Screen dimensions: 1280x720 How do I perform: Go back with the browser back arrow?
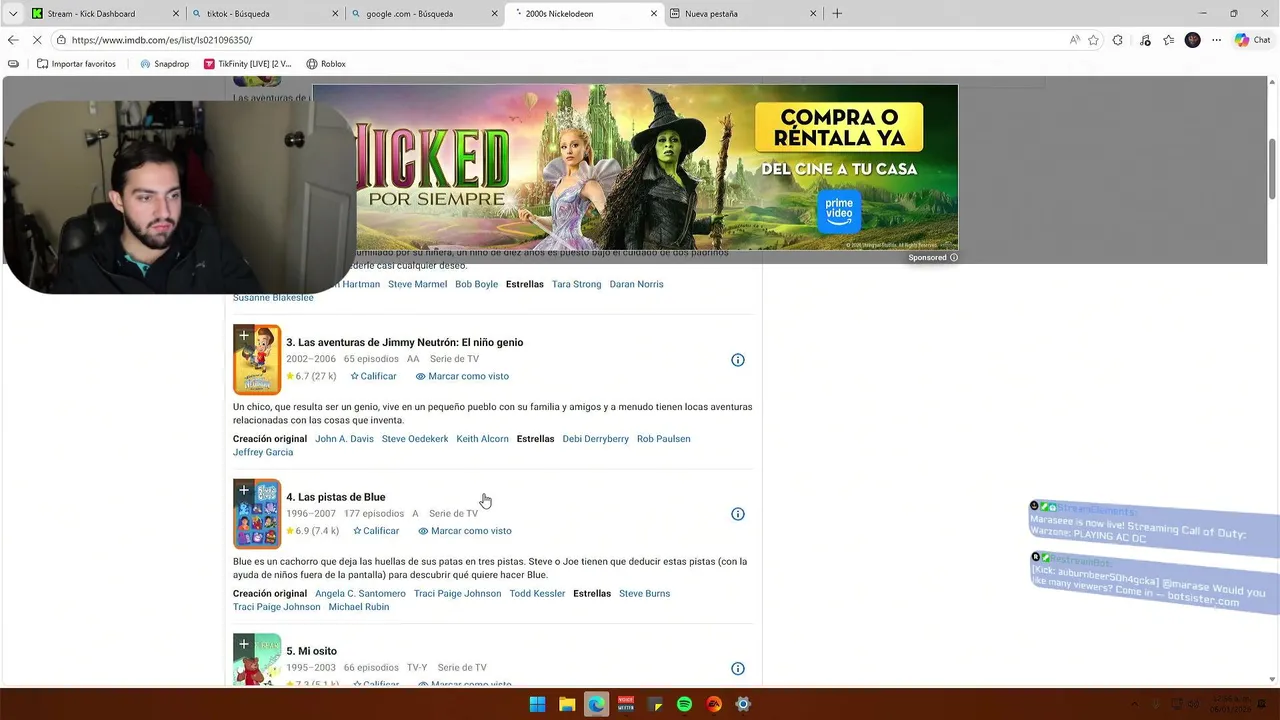[12, 40]
